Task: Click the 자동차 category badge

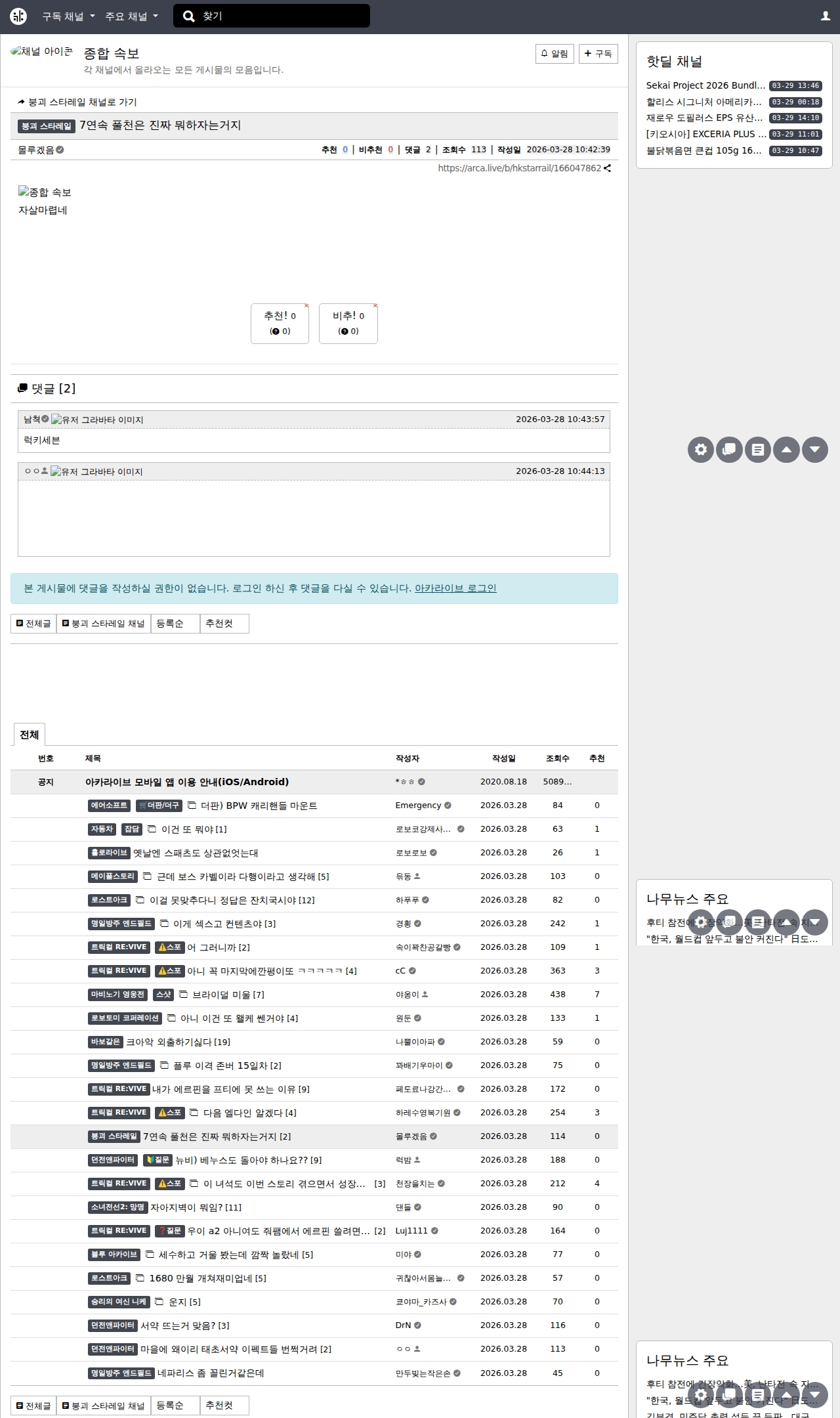Action: pos(102,829)
